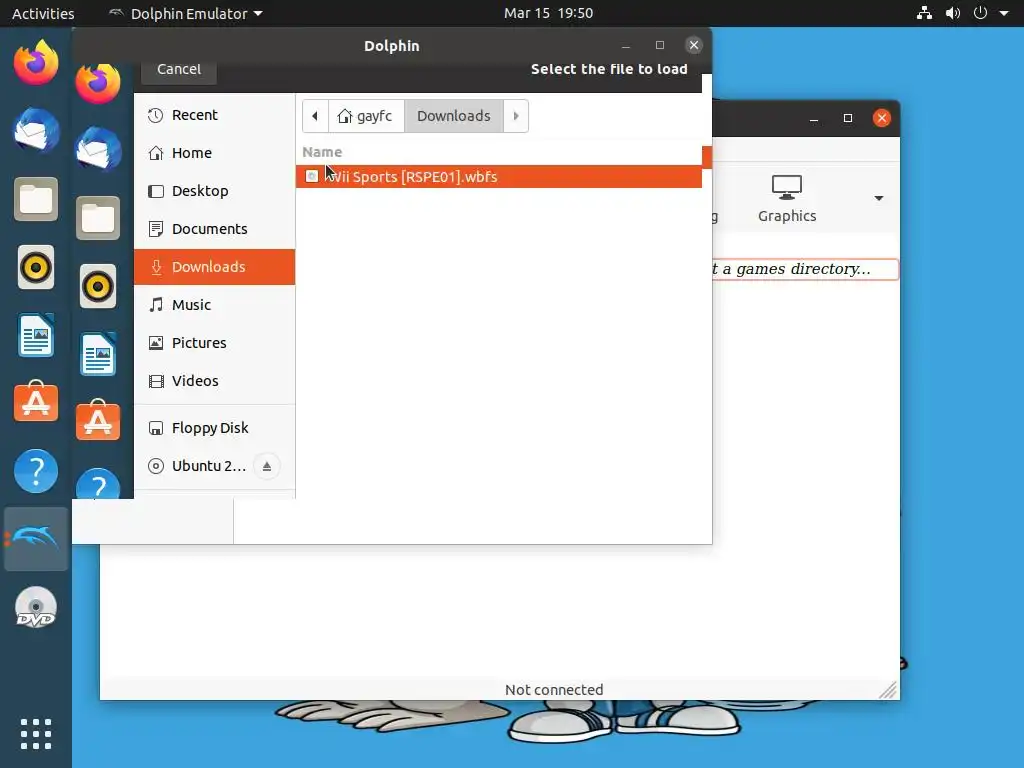The width and height of the screenshot is (1024, 768).
Task: Maximize the Dolphin main window
Action: (x=848, y=118)
